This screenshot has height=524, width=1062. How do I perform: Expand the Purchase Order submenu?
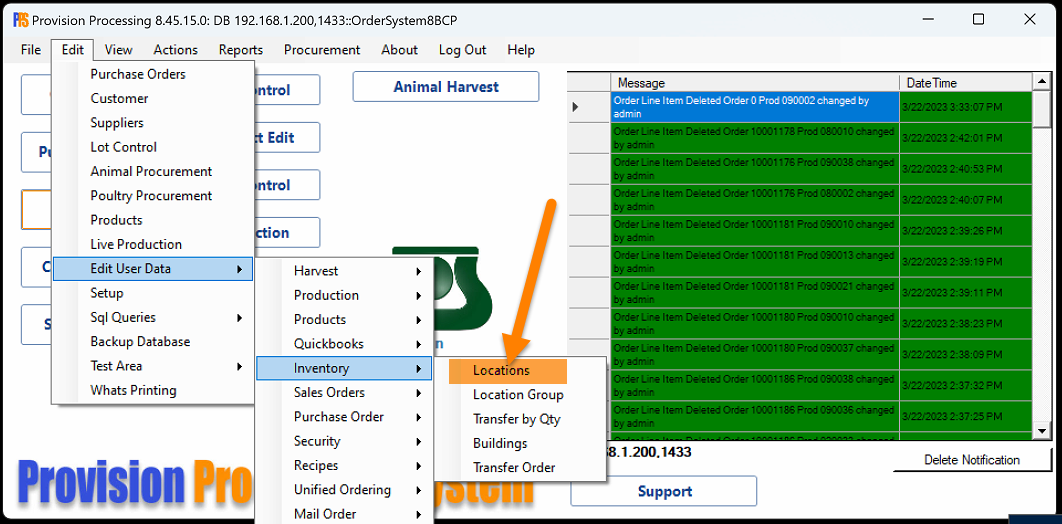[344, 417]
